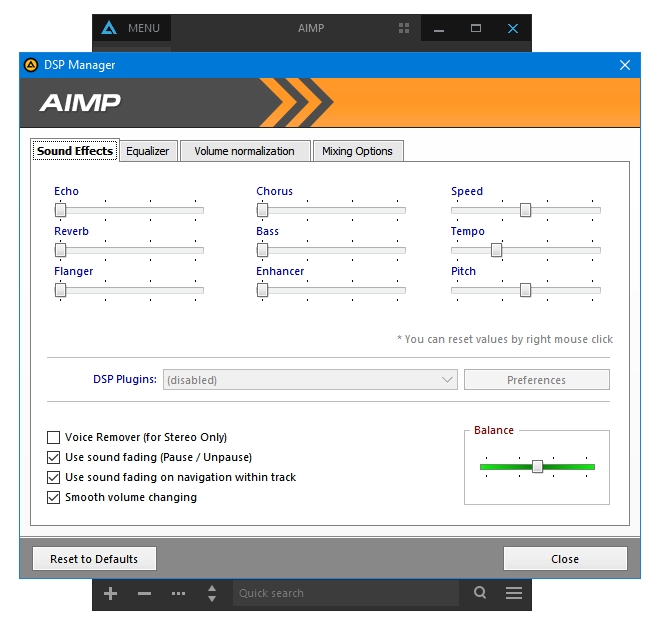Click the magnifier search icon
The image size is (659, 621).
480,593
